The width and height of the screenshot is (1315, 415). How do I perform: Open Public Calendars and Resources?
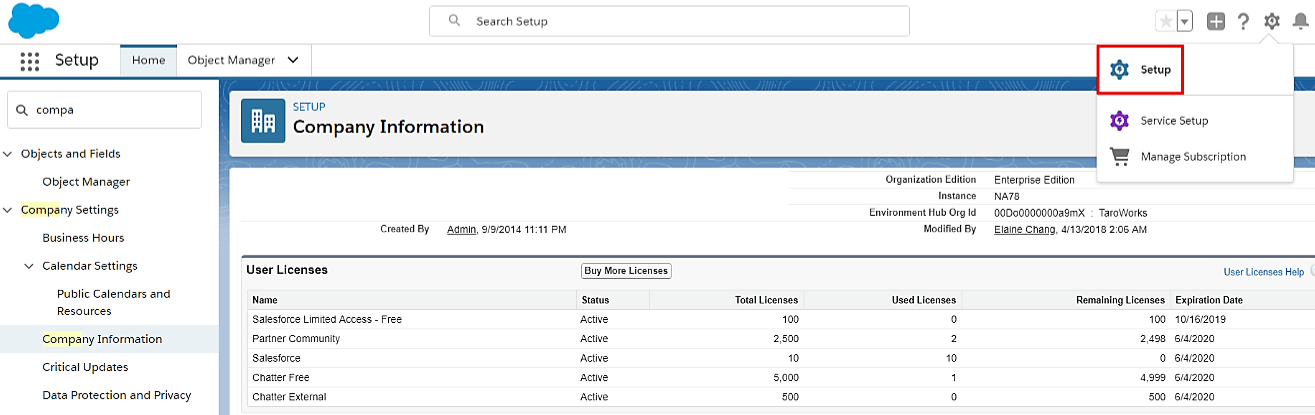coord(113,302)
